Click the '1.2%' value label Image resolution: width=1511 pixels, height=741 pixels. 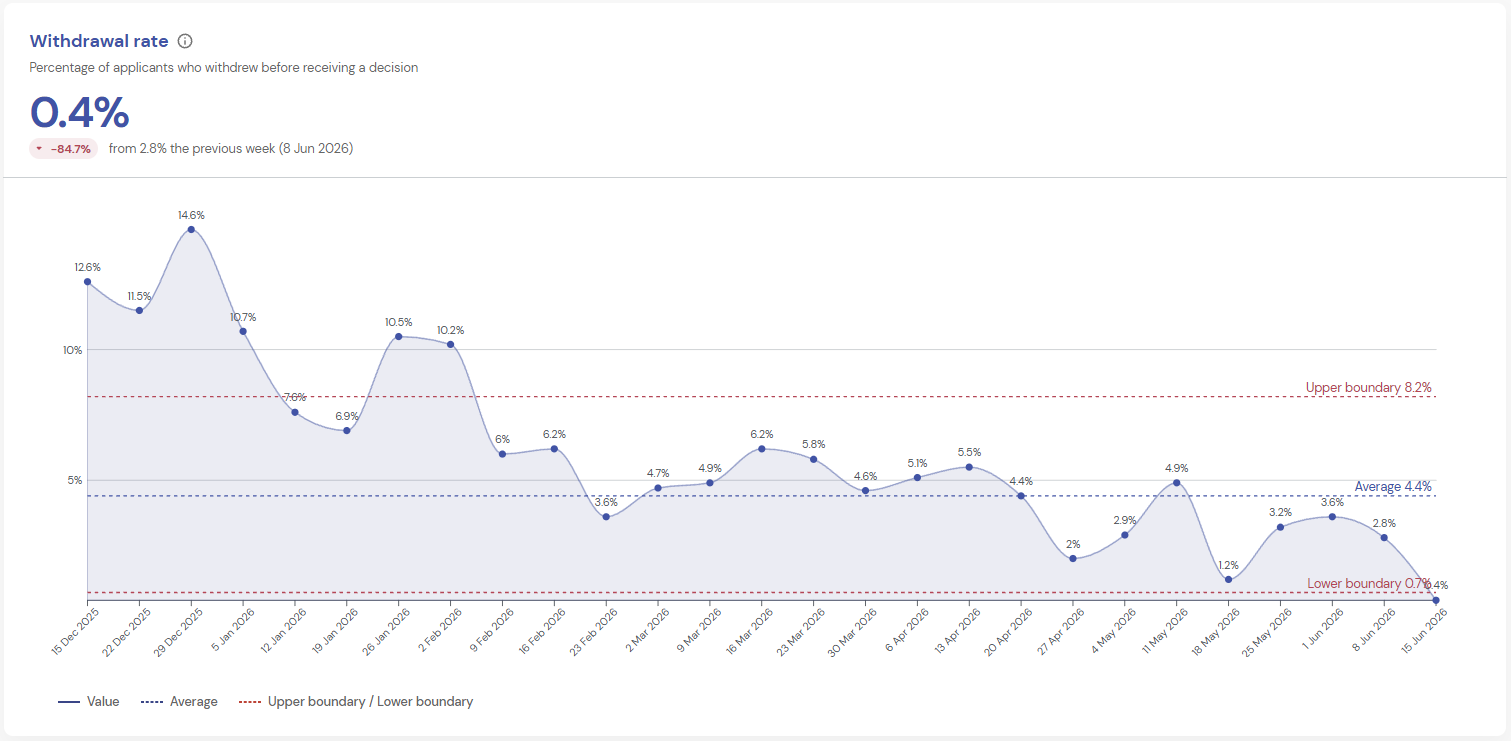[1228, 565]
